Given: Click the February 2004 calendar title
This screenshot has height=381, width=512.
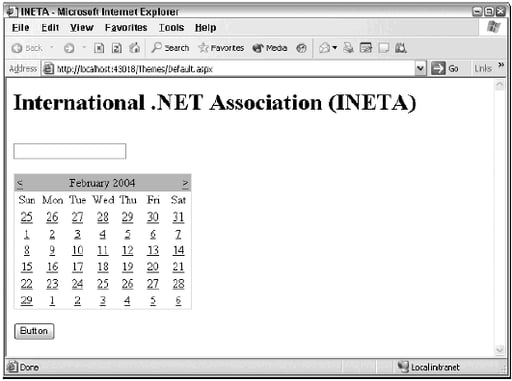Looking at the screenshot, I should (x=102, y=183).
